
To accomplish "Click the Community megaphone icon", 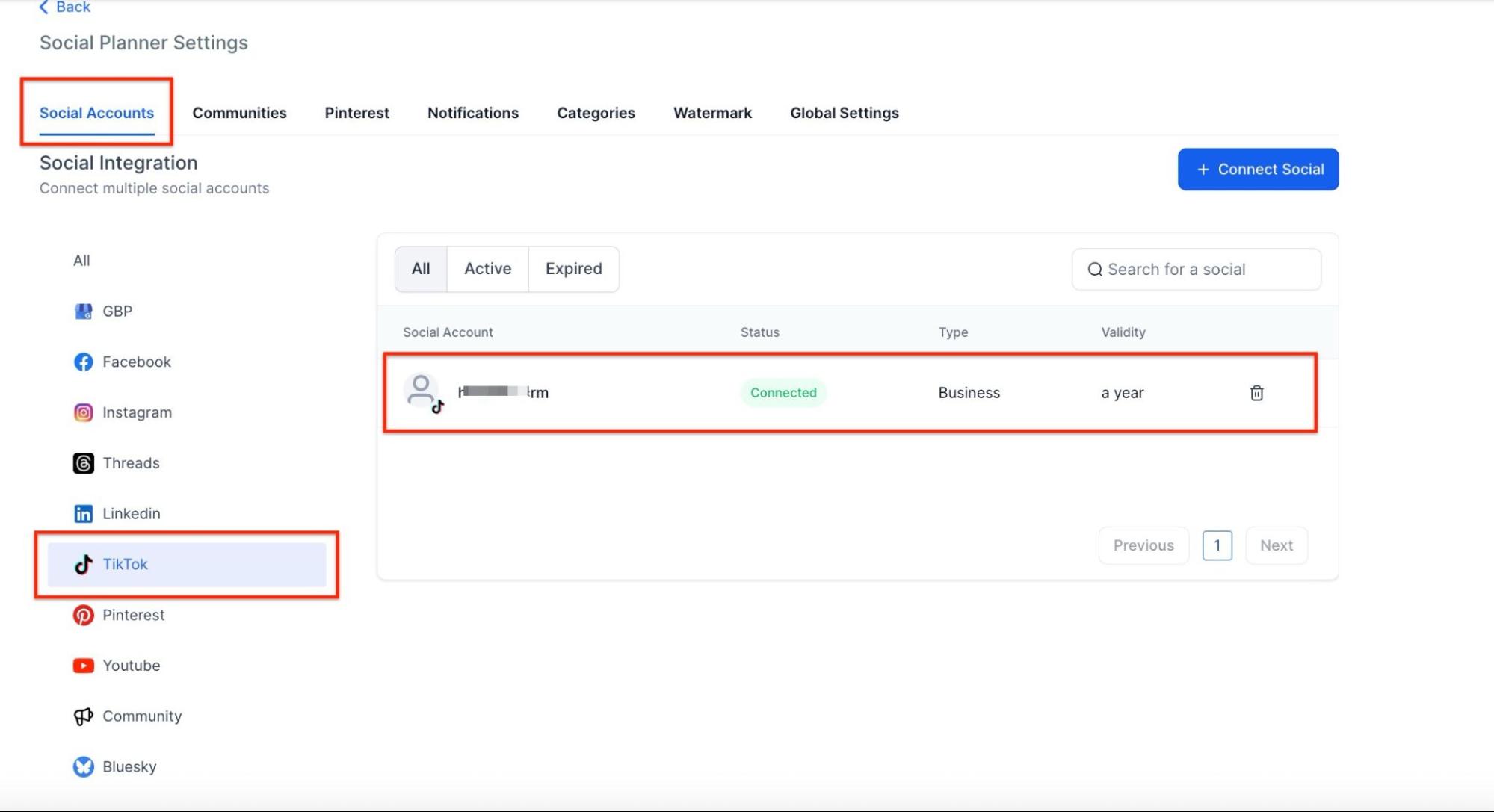I will pos(83,716).
